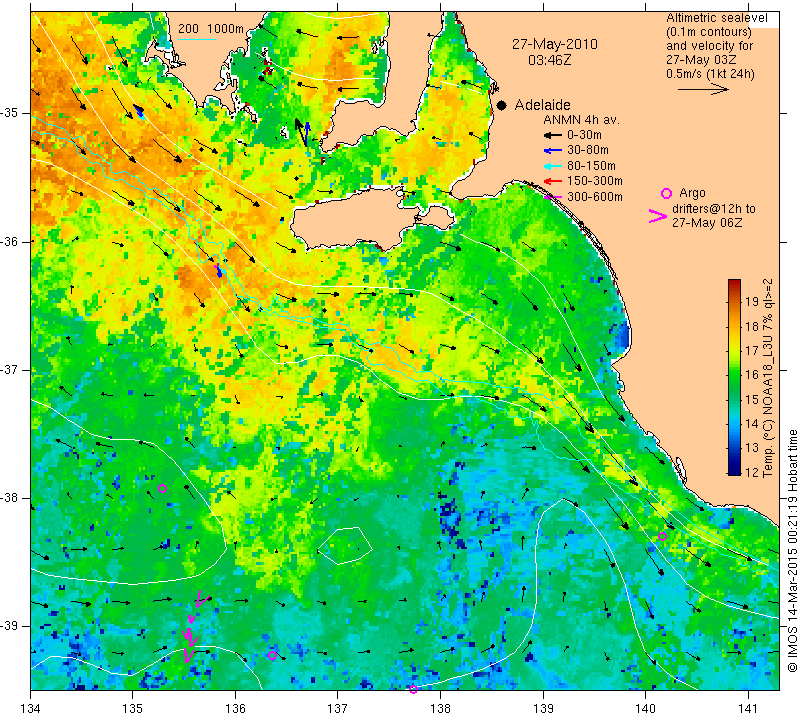Click the green 15°C band of the colorbar
This screenshot has height=720, width=800.
click(x=734, y=399)
